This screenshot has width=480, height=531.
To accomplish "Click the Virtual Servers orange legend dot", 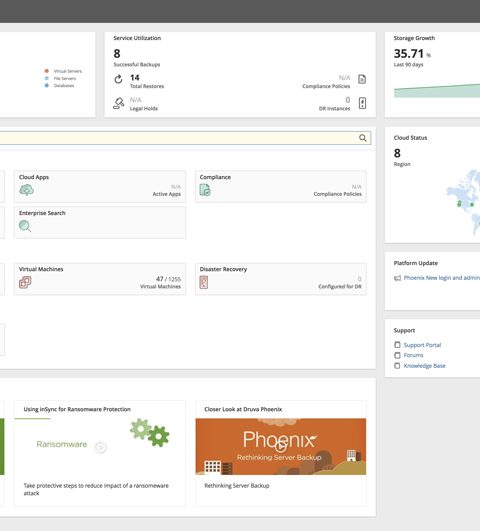I will [x=47, y=71].
